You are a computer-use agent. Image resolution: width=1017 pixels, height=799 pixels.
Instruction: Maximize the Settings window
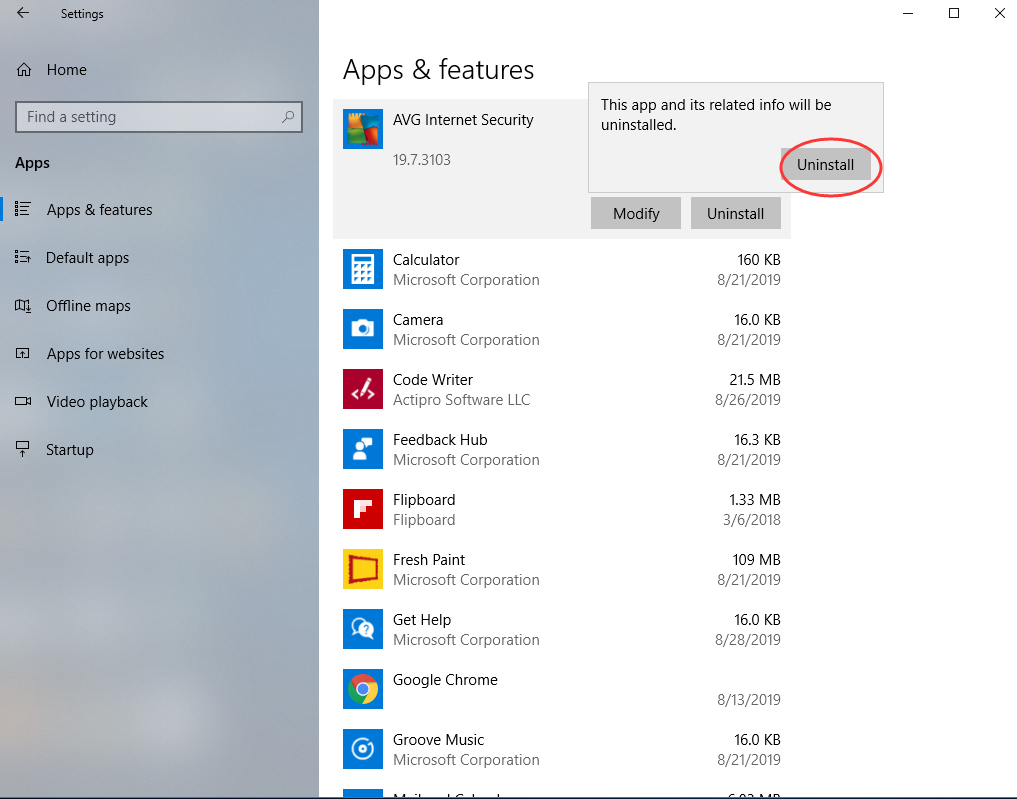(x=953, y=13)
